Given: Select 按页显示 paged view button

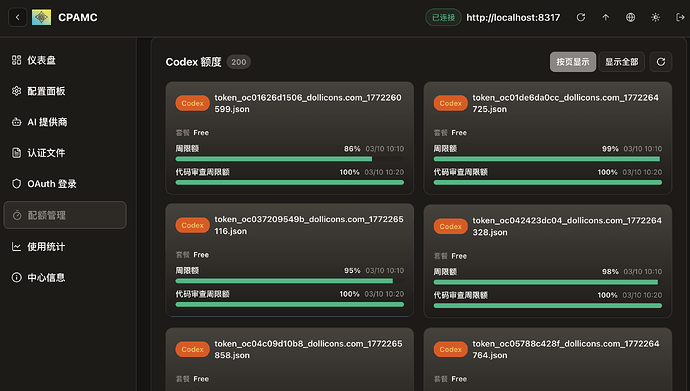Looking at the screenshot, I should pos(573,62).
